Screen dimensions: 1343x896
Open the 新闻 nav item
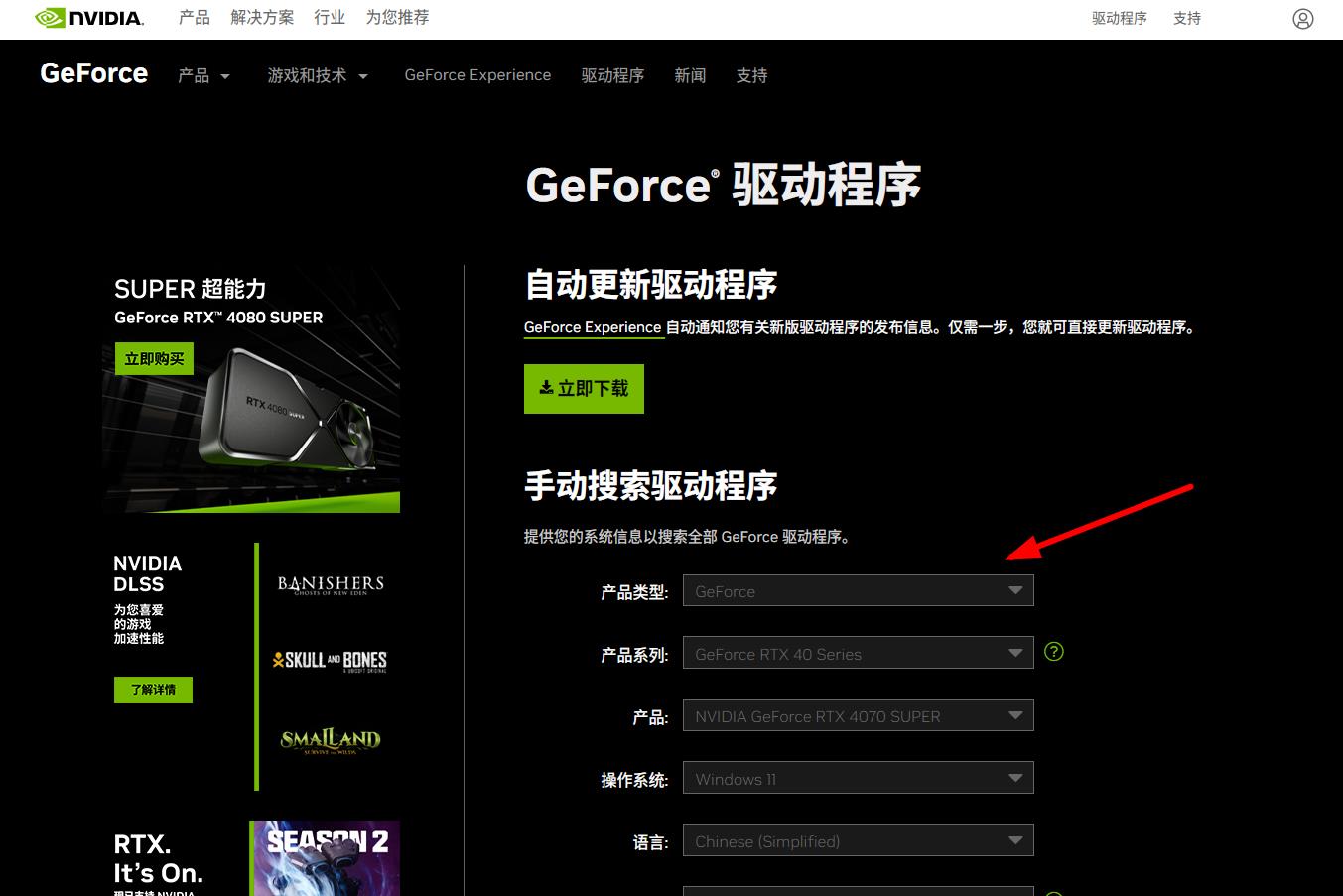click(x=690, y=75)
